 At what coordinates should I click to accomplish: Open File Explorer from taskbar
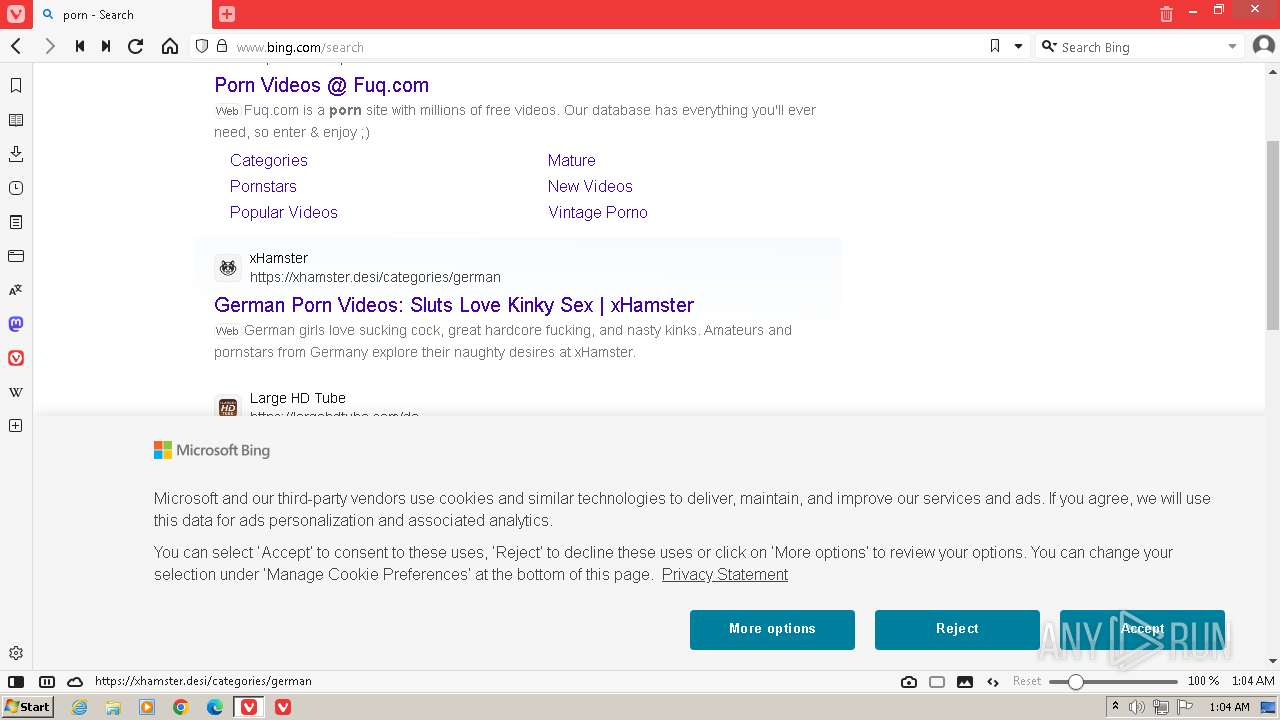113,707
